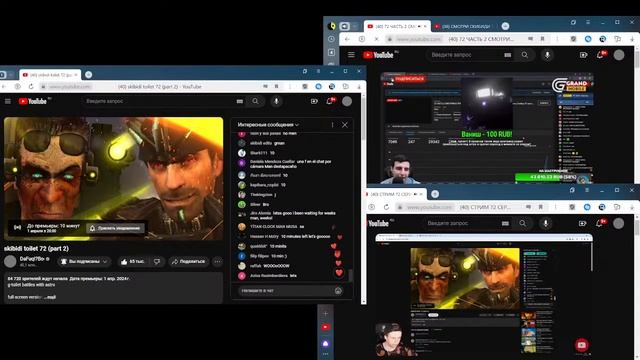Open YouTube guide menu in skibidi toilet window
This screenshot has height=360, width=640.
8,101
